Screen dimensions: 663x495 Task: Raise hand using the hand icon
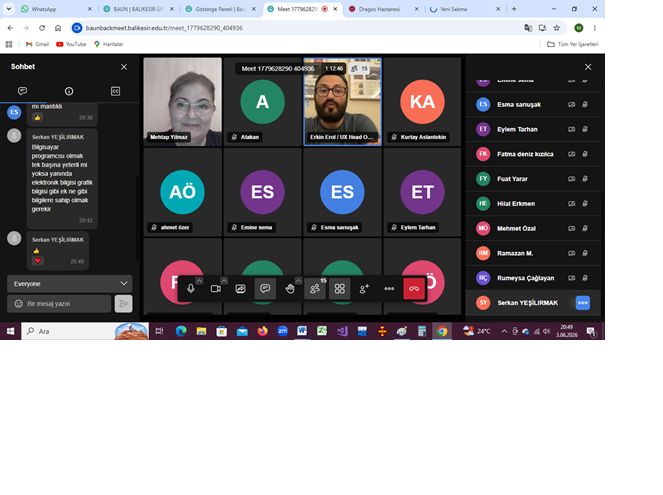click(x=290, y=289)
